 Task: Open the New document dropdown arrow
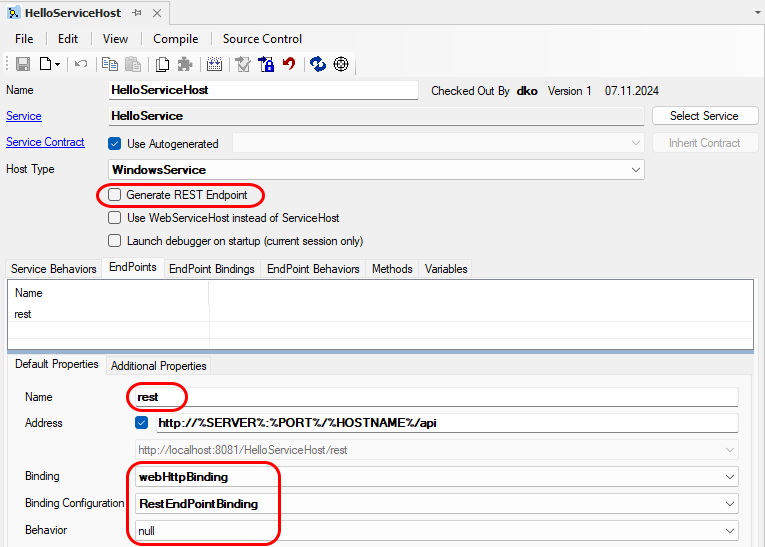(x=57, y=64)
